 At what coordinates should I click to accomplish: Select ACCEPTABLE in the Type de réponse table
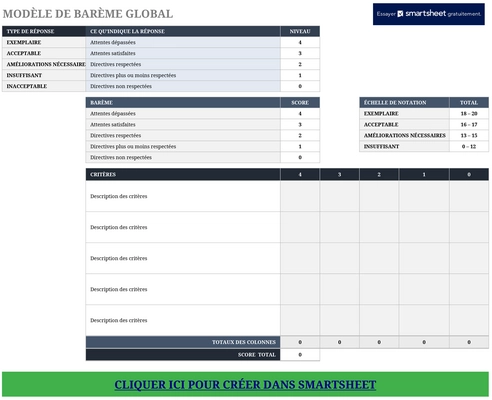(44, 53)
